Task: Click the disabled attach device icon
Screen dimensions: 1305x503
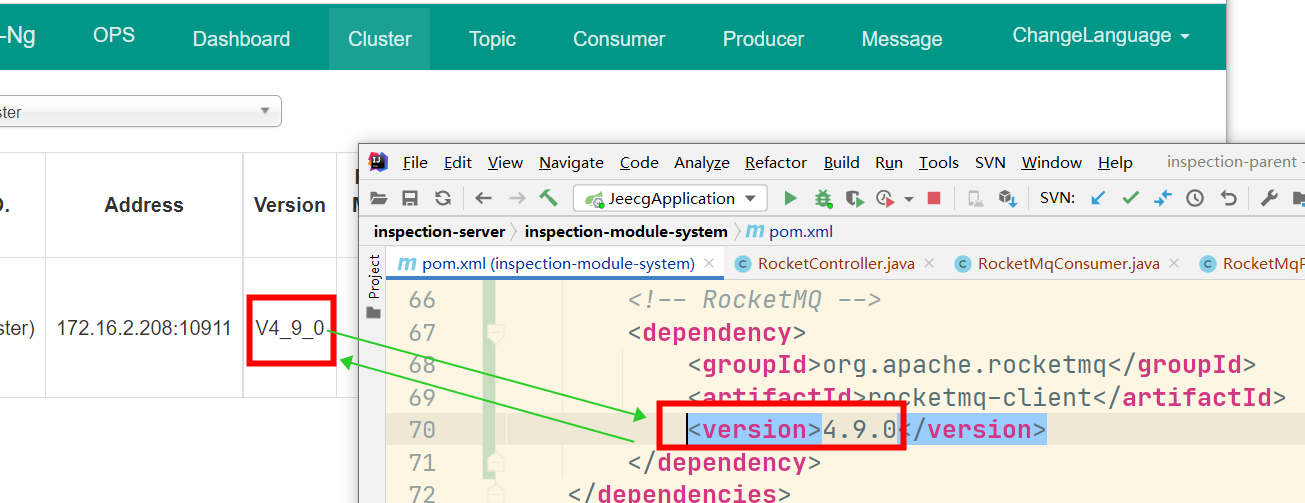Action: [x=975, y=198]
